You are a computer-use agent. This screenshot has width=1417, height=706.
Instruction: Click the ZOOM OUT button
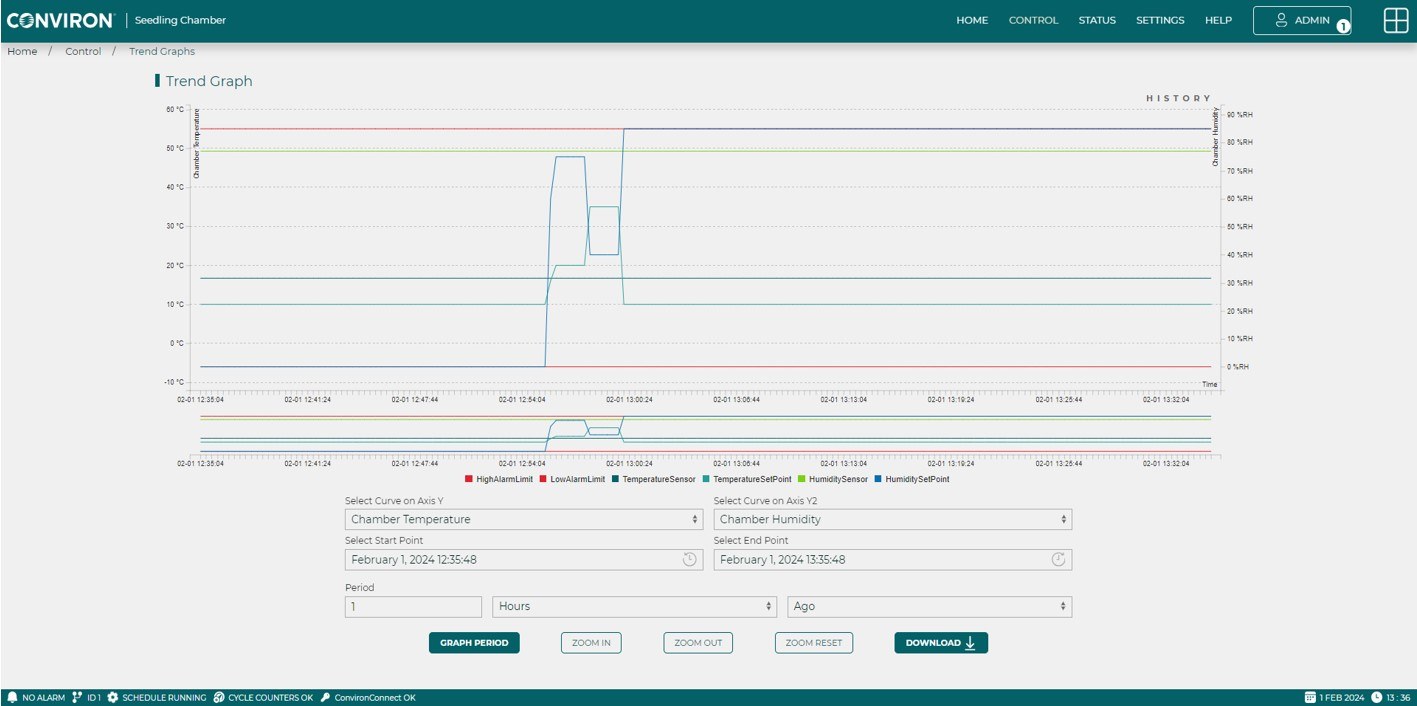tap(698, 643)
